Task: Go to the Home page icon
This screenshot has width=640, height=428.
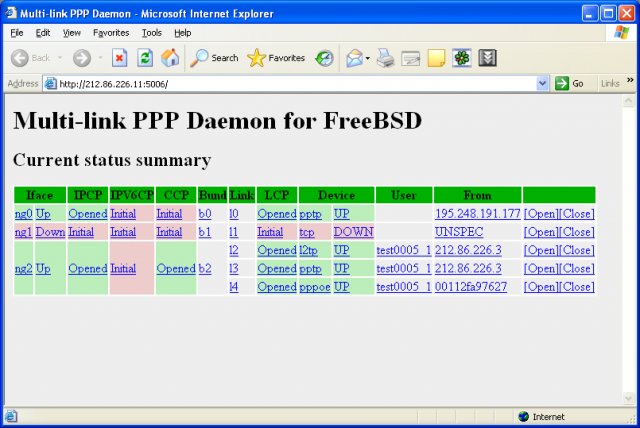Action: pyautogui.click(x=171, y=58)
